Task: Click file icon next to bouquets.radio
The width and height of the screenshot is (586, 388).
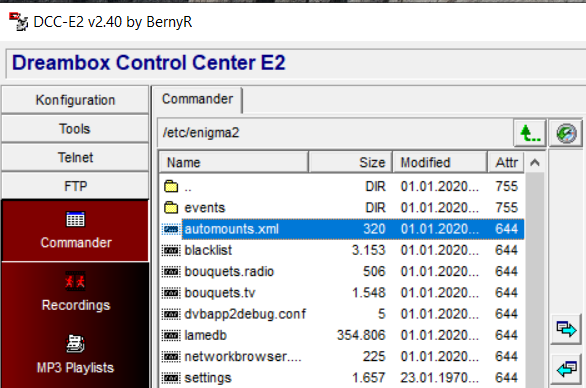Action: click(171, 271)
